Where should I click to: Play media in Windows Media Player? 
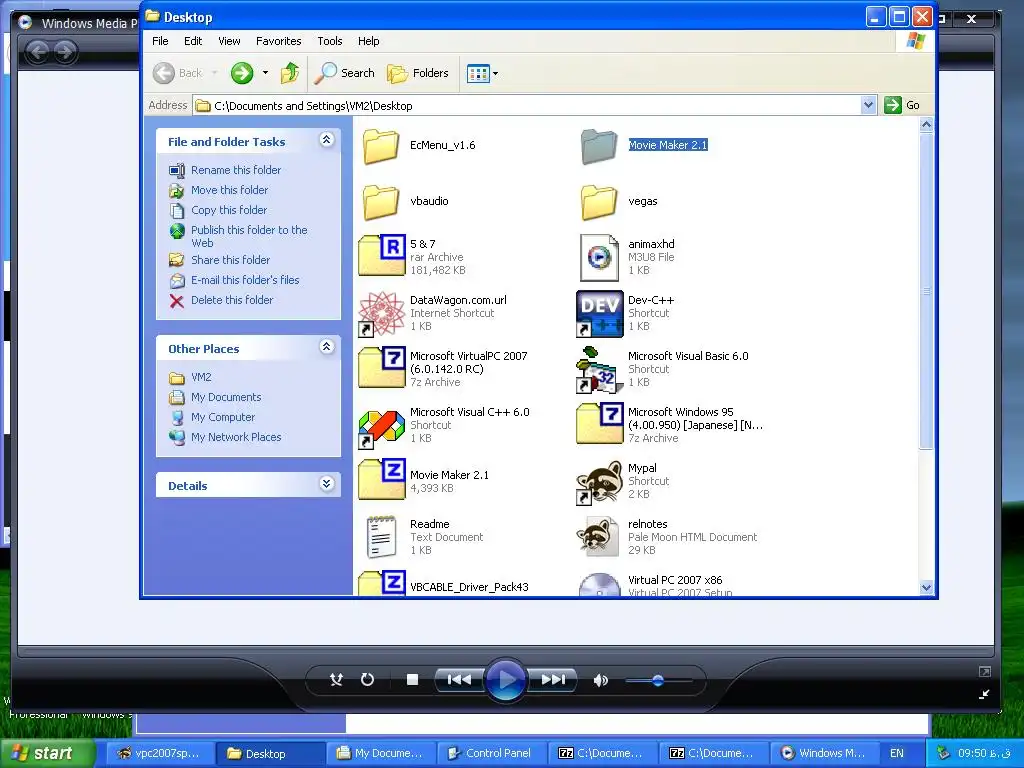pyautogui.click(x=505, y=680)
